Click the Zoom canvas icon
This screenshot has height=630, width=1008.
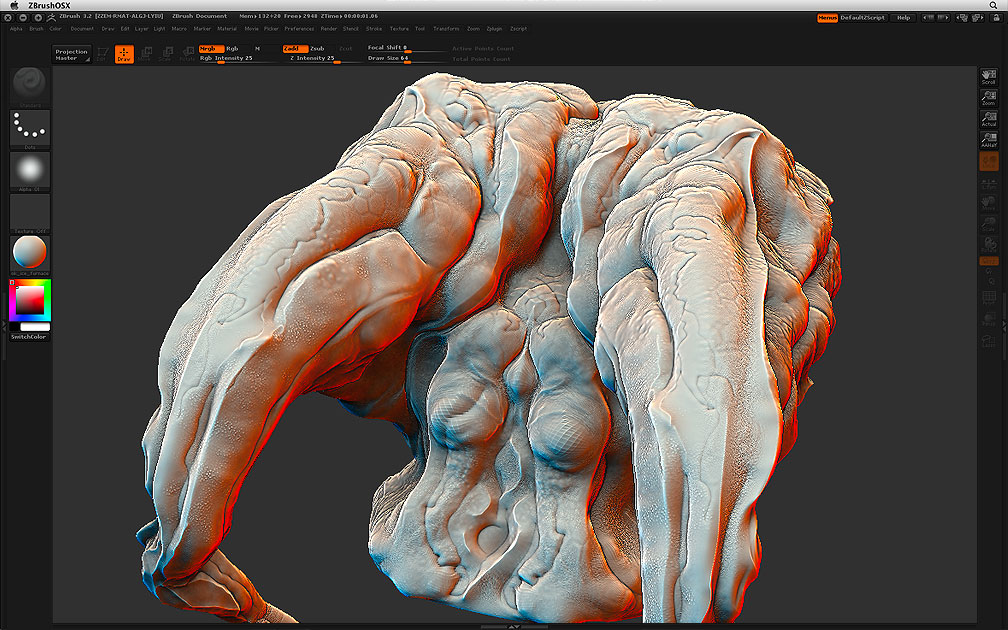click(x=989, y=98)
